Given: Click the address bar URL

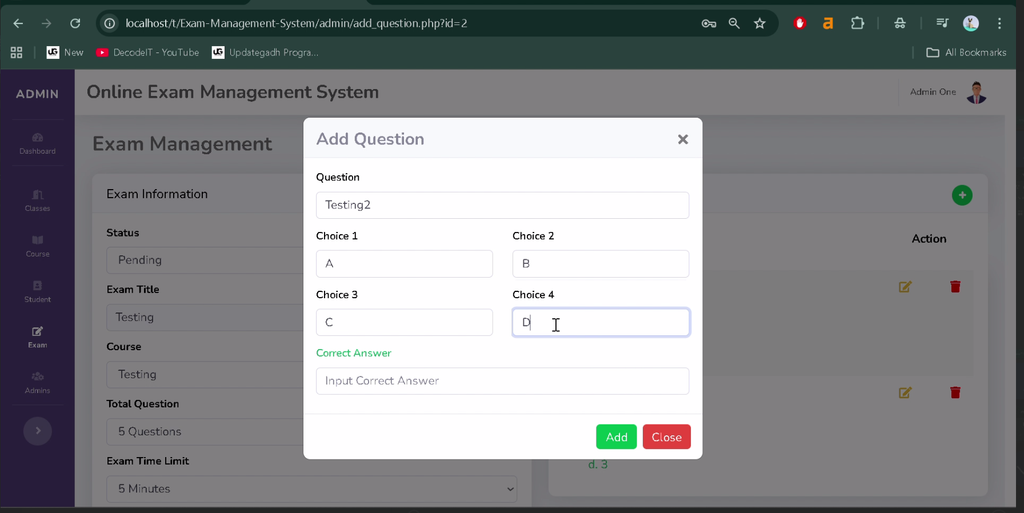Looking at the screenshot, I should click(x=296, y=23).
